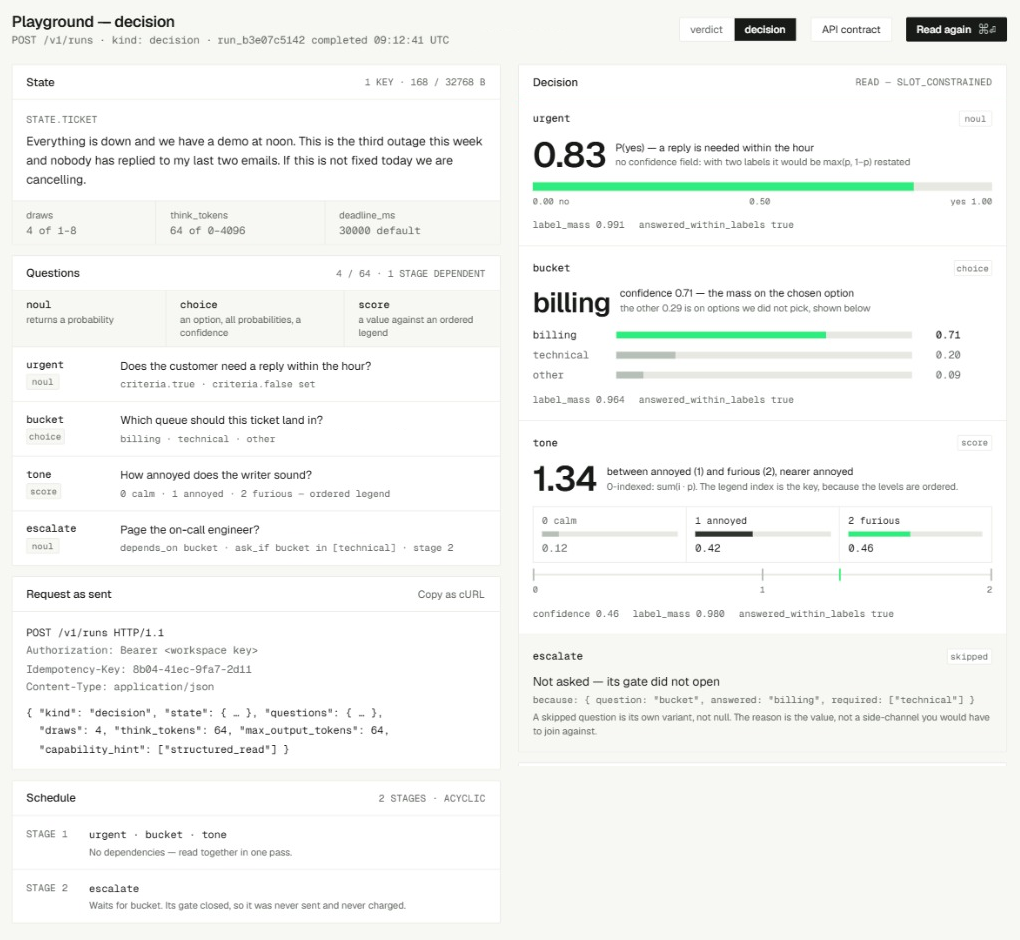Click the Read again button
The width and height of the screenshot is (1020, 940).
click(x=956, y=29)
